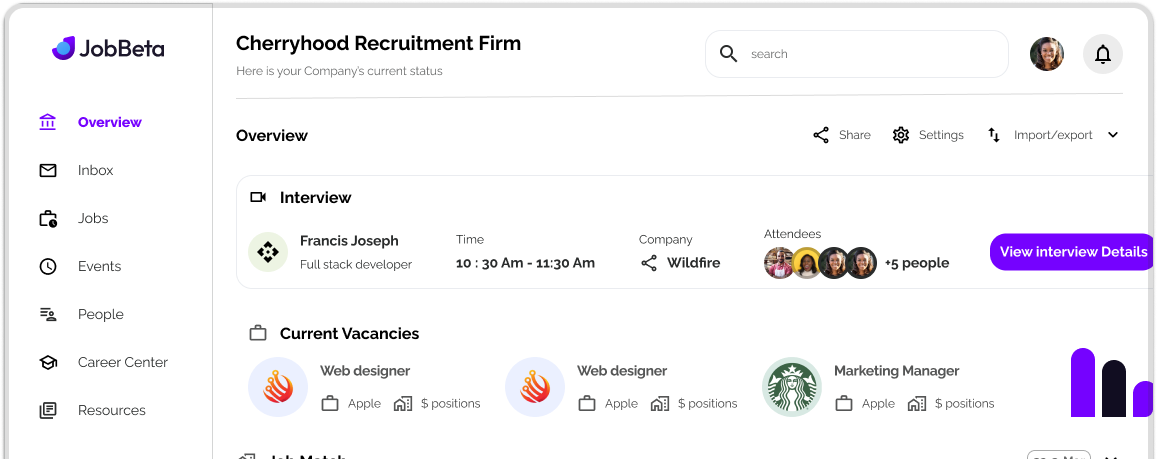Select the Overview menu item
This screenshot has width=1157, height=459.
pos(110,122)
